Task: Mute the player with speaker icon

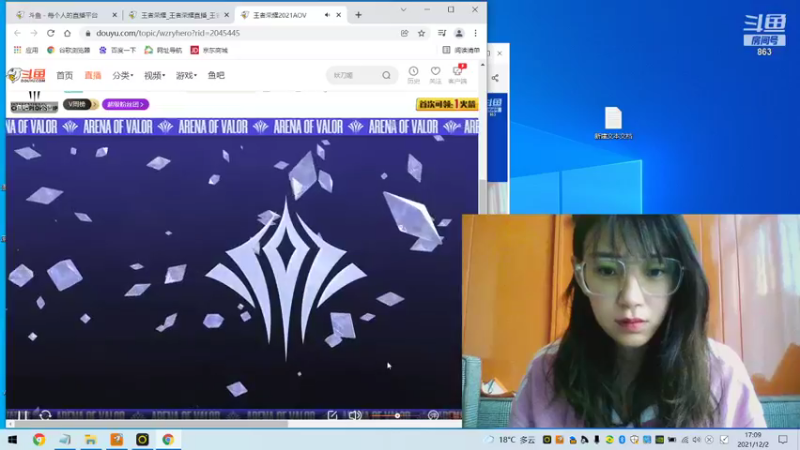Action: 355,415
